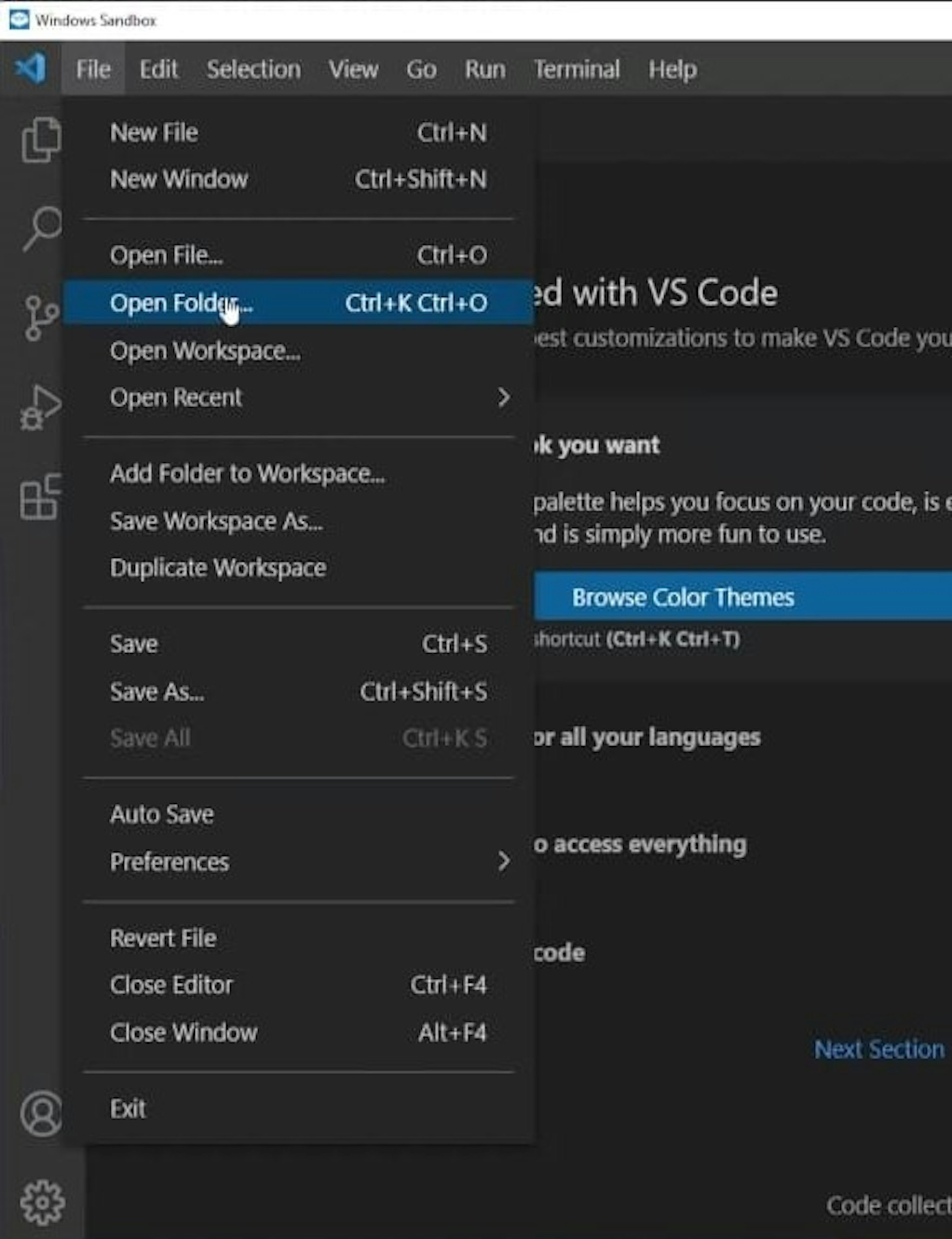Image resolution: width=952 pixels, height=1239 pixels.
Task: Choose Save As... menu entry
Action: click(158, 691)
